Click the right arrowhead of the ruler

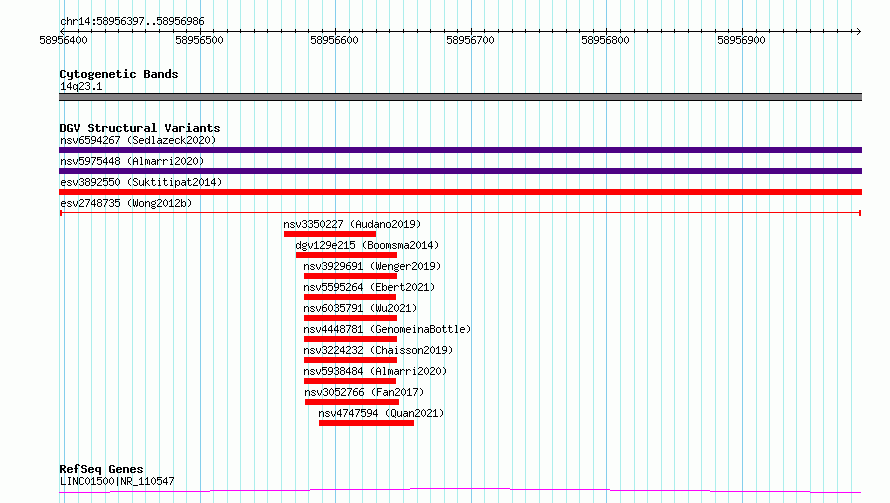pos(858,31)
